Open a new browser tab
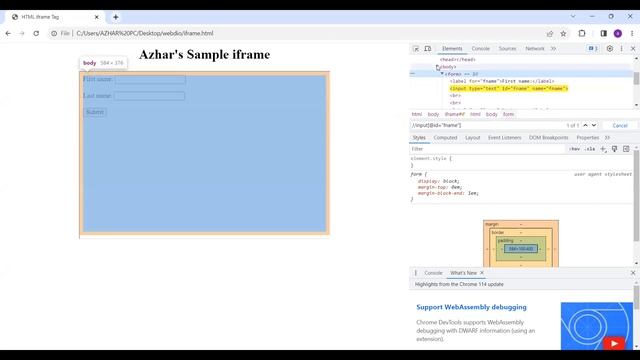 click(116, 17)
